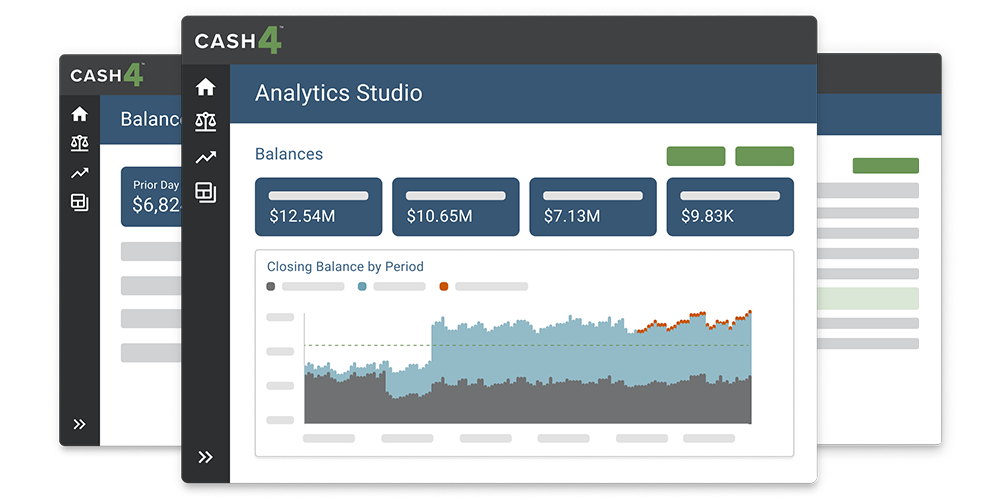Click the trending arrow icon in back-left window
1000x500 pixels.
(x=80, y=173)
